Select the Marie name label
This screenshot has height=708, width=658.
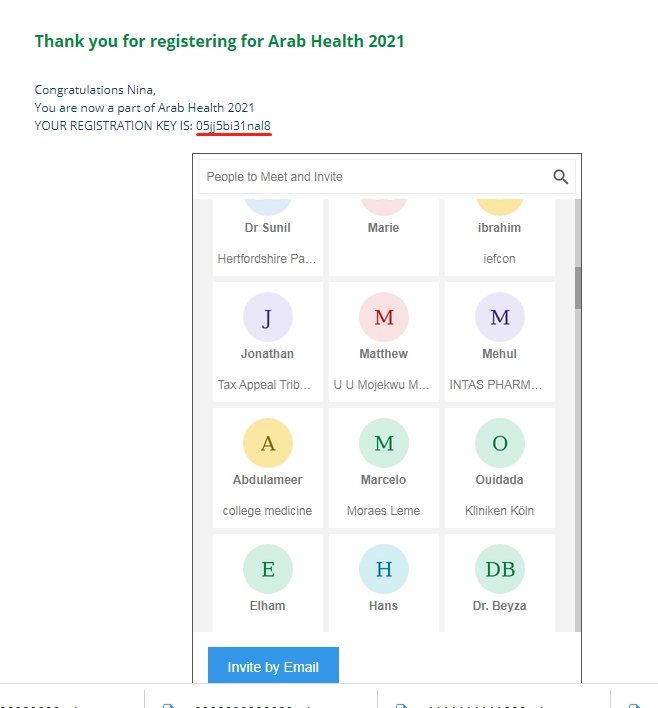coord(383,228)
